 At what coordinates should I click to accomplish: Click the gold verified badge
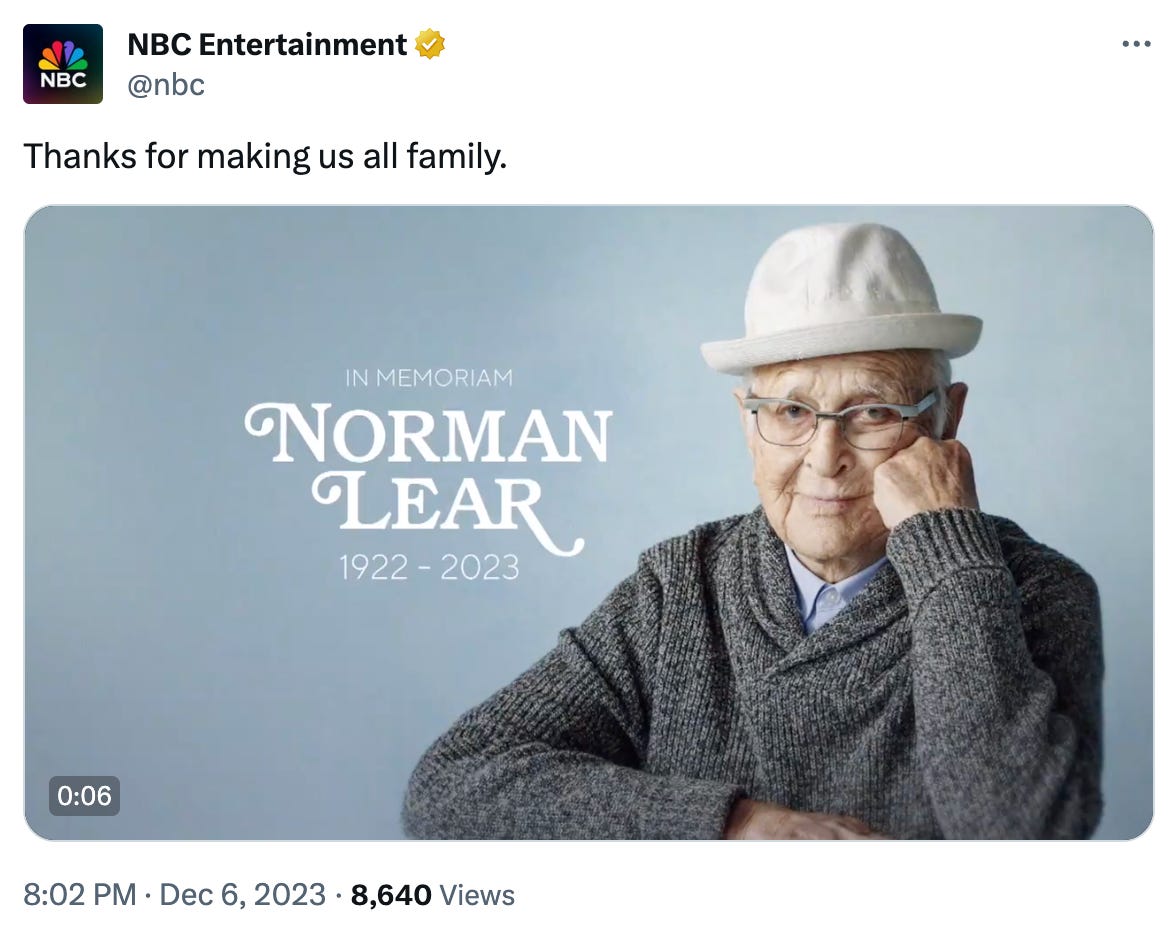point(430,45)
